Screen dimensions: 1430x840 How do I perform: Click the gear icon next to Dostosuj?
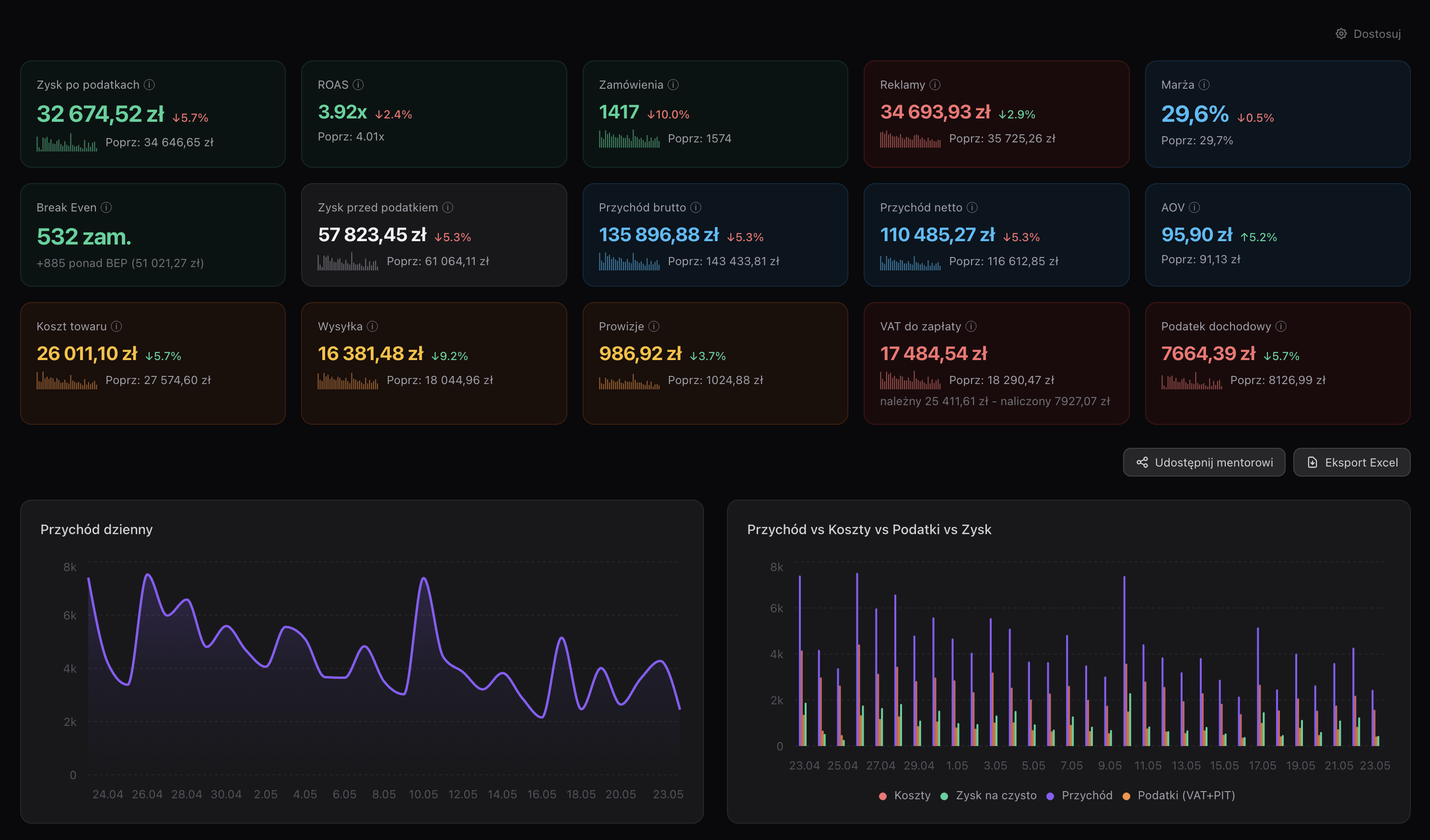[x=1341, y=34]
